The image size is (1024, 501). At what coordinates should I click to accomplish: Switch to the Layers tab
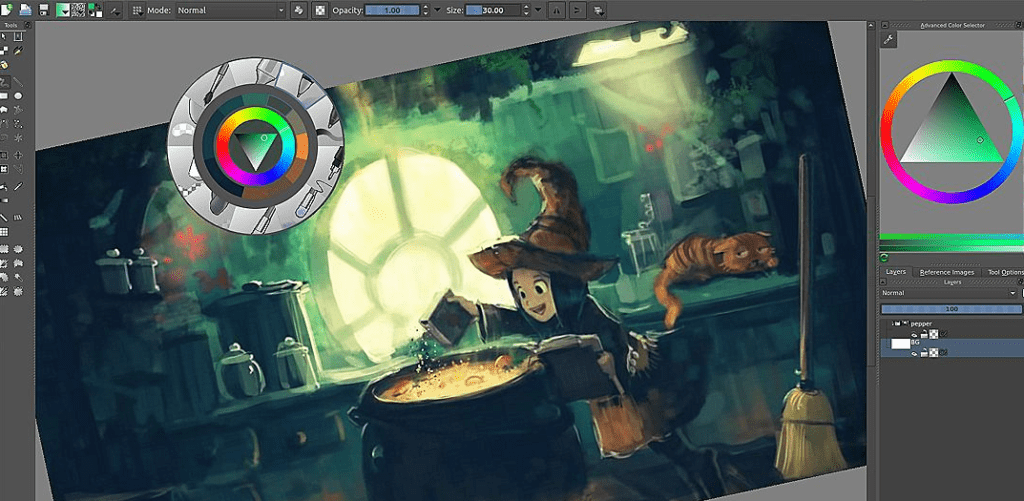pos(895,272)
